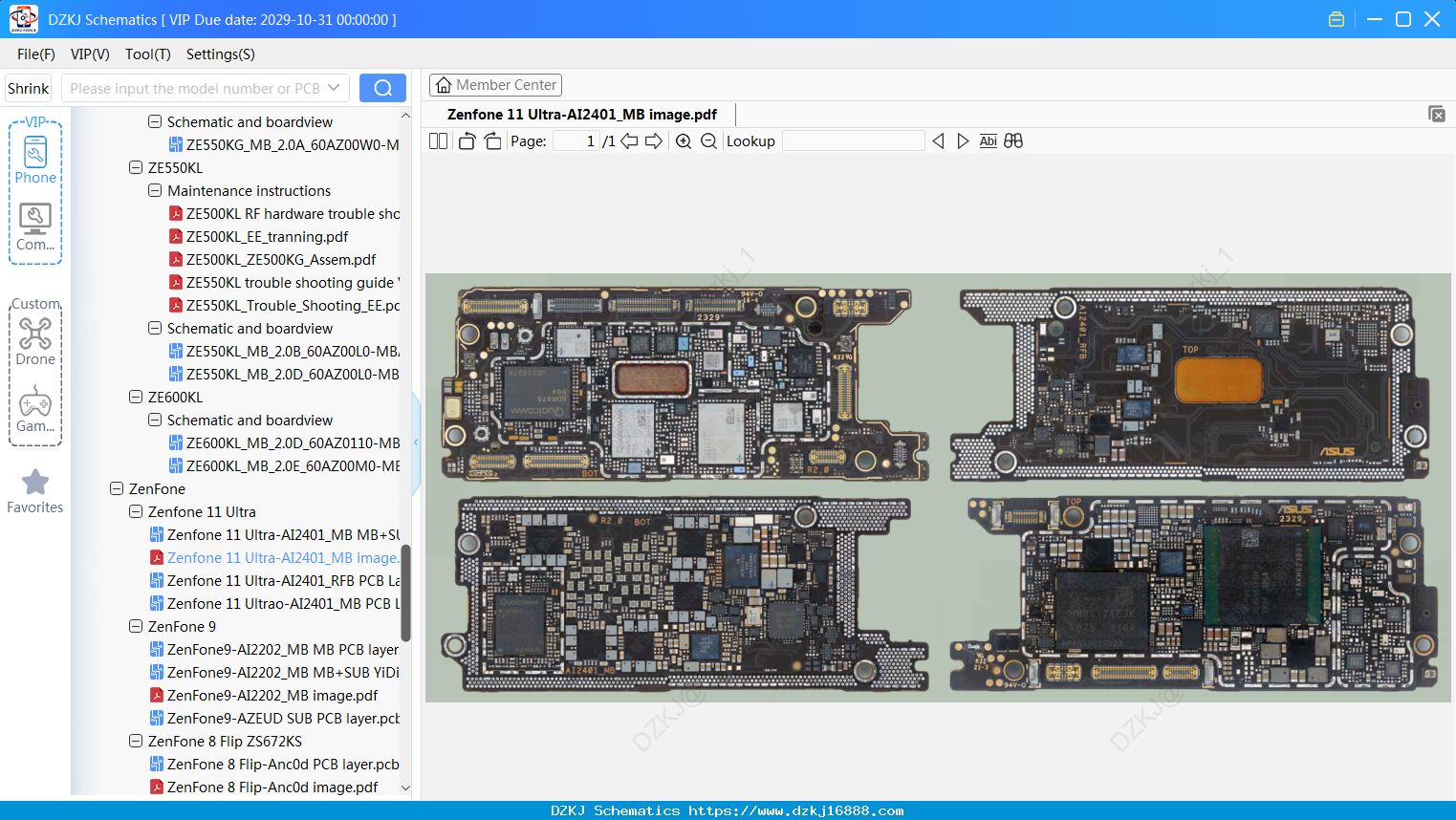Open ZenFone 8 Flip-Anc0d image.pdf

(x=264, y=787)
